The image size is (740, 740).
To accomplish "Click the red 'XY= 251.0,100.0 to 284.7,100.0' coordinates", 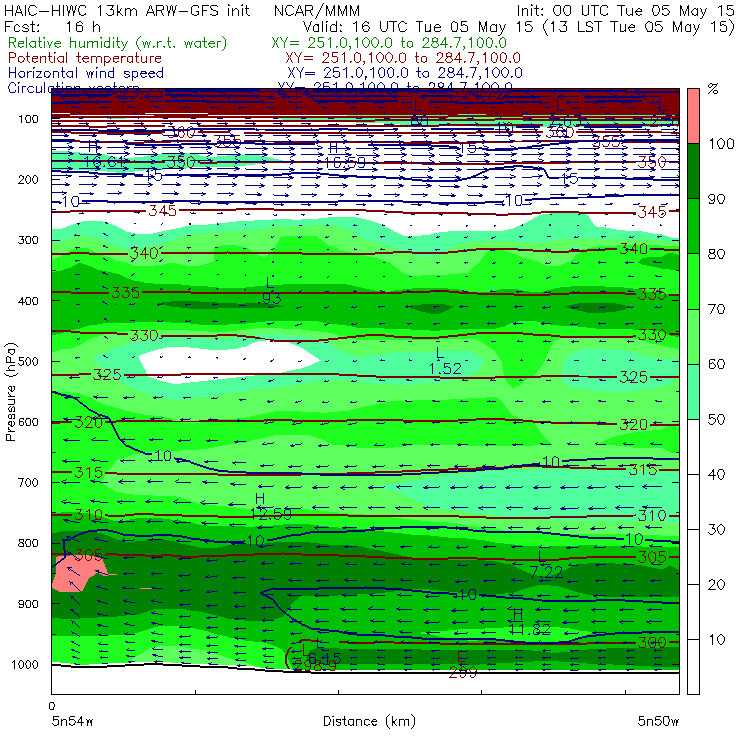I will click(x=403, y=58).
